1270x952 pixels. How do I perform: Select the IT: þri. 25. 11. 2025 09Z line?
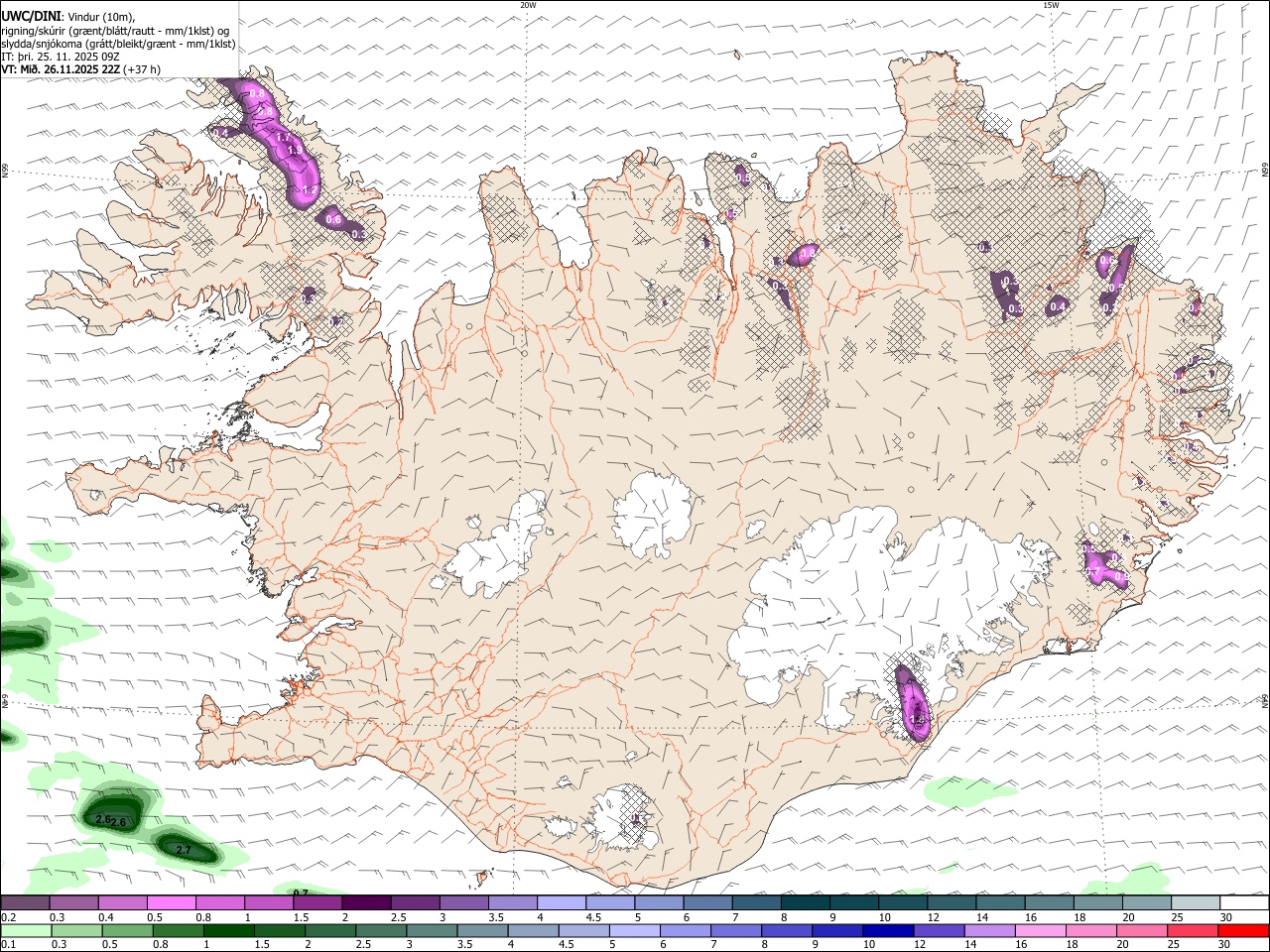60,57
